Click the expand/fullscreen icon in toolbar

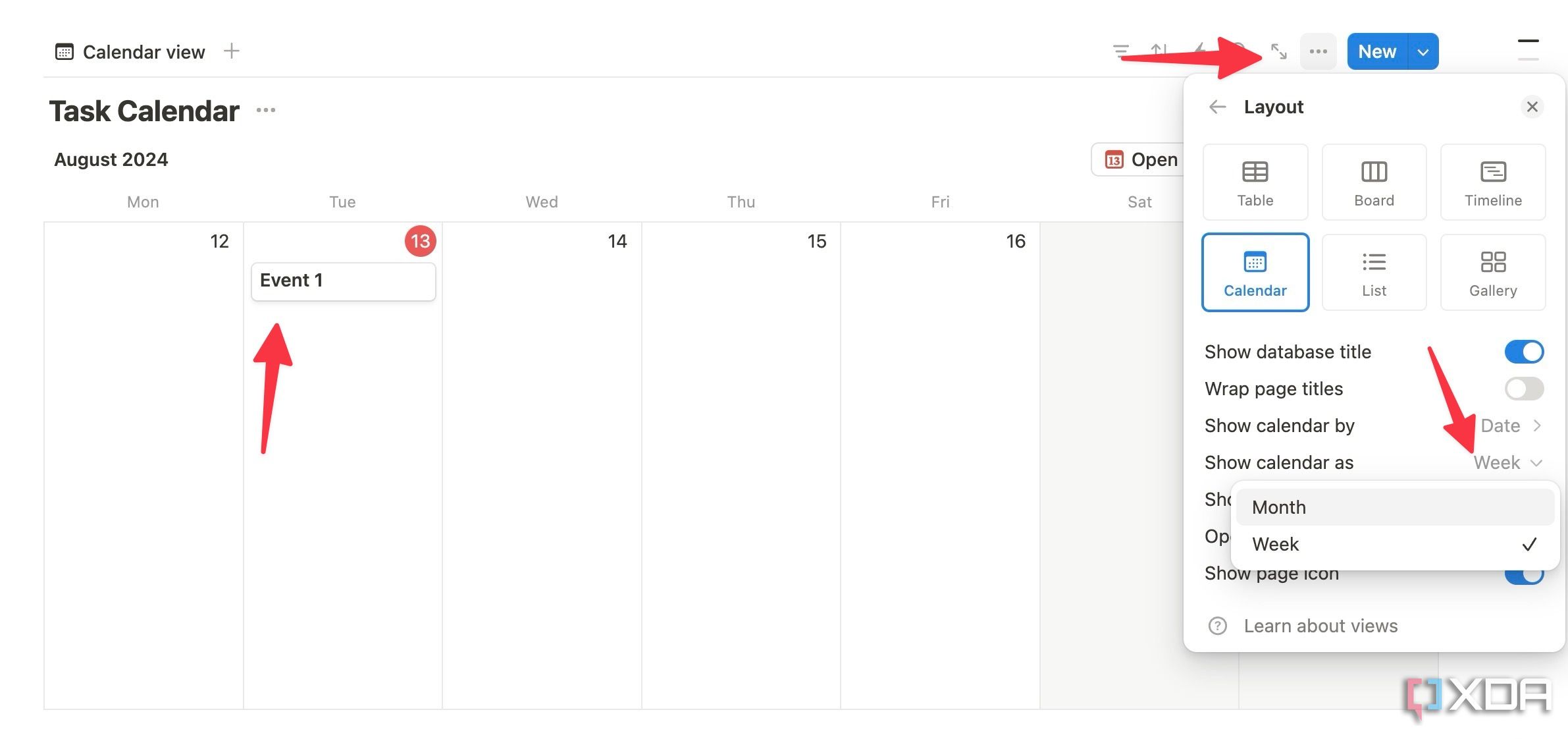coord(1279,50)
